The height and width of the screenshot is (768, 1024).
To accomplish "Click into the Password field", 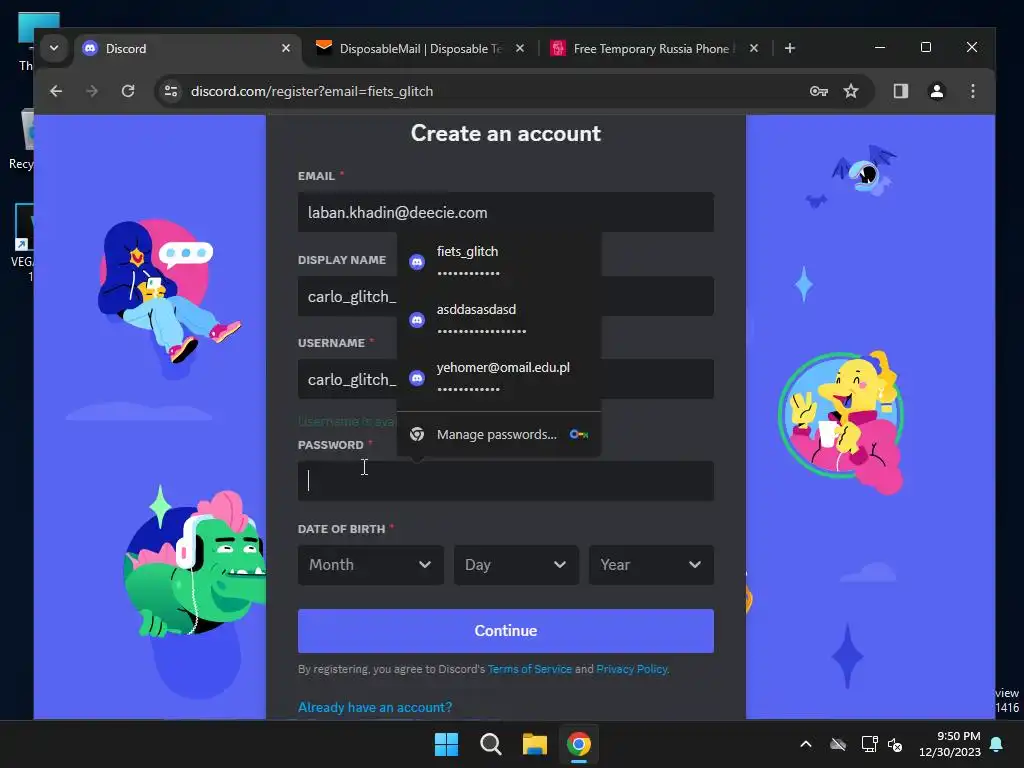I will pyautogui.click(x=505, y=481).
